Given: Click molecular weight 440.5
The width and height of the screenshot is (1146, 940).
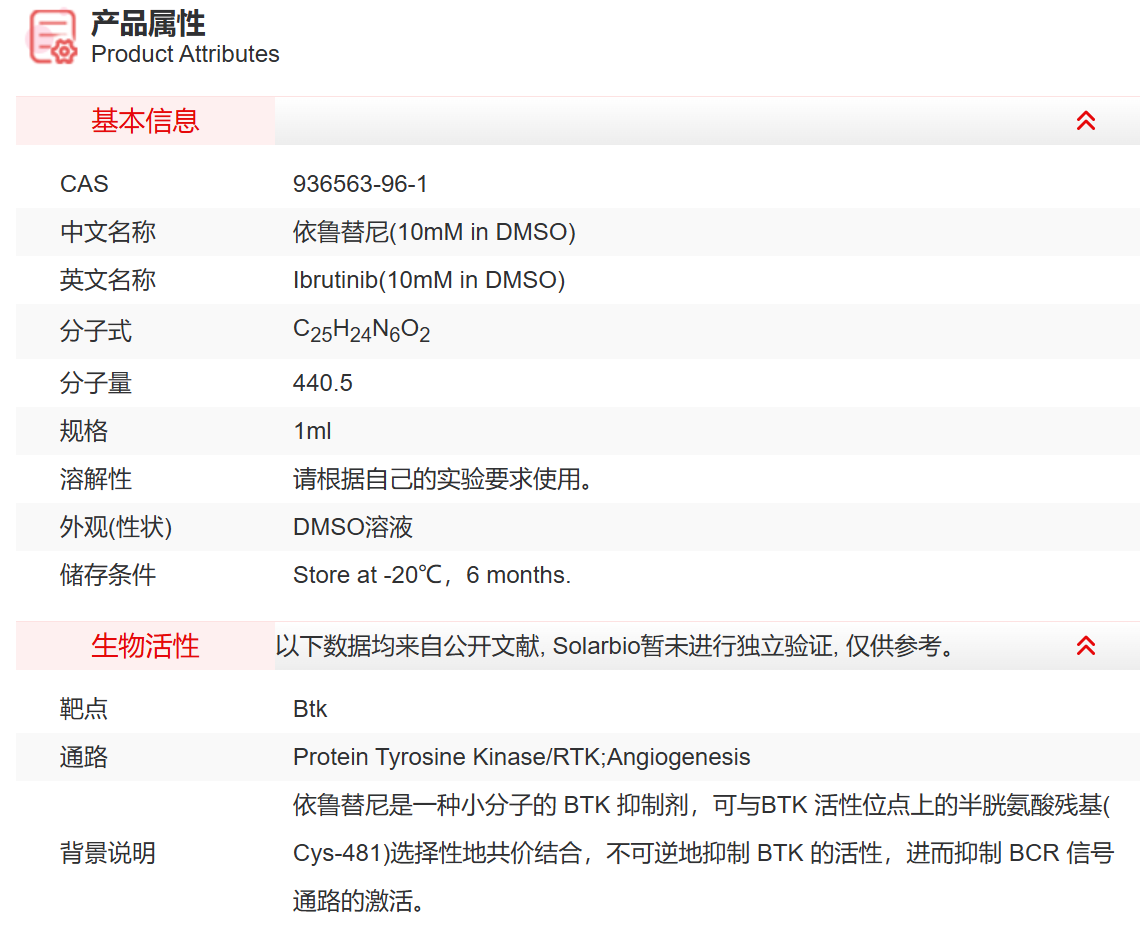Looking at the screenshot, I should (322, 382).
